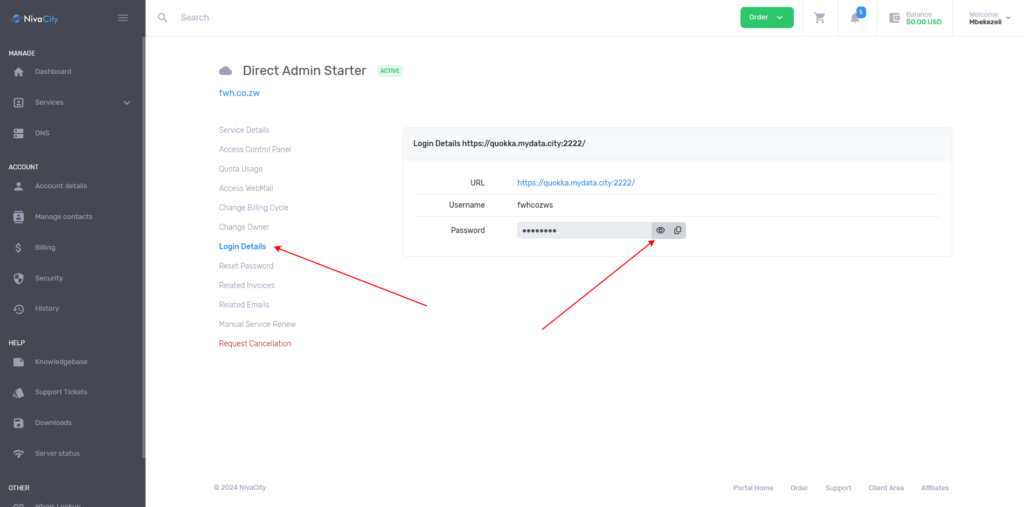Click the sidebar vertical scrollbar
1024x507 pixels.
(x=144, y=248)
